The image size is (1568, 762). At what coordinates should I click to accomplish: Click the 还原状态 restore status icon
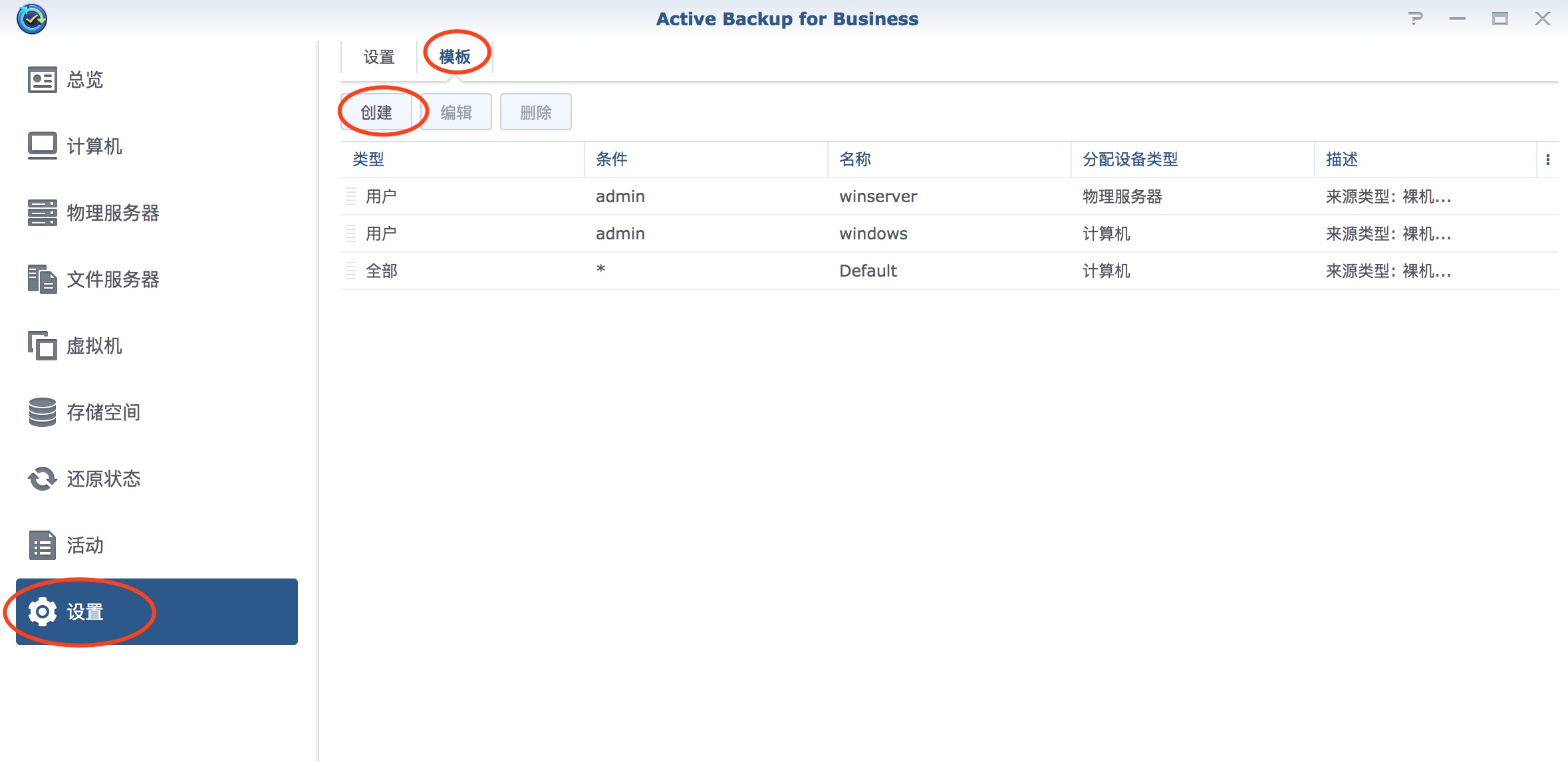42,479
